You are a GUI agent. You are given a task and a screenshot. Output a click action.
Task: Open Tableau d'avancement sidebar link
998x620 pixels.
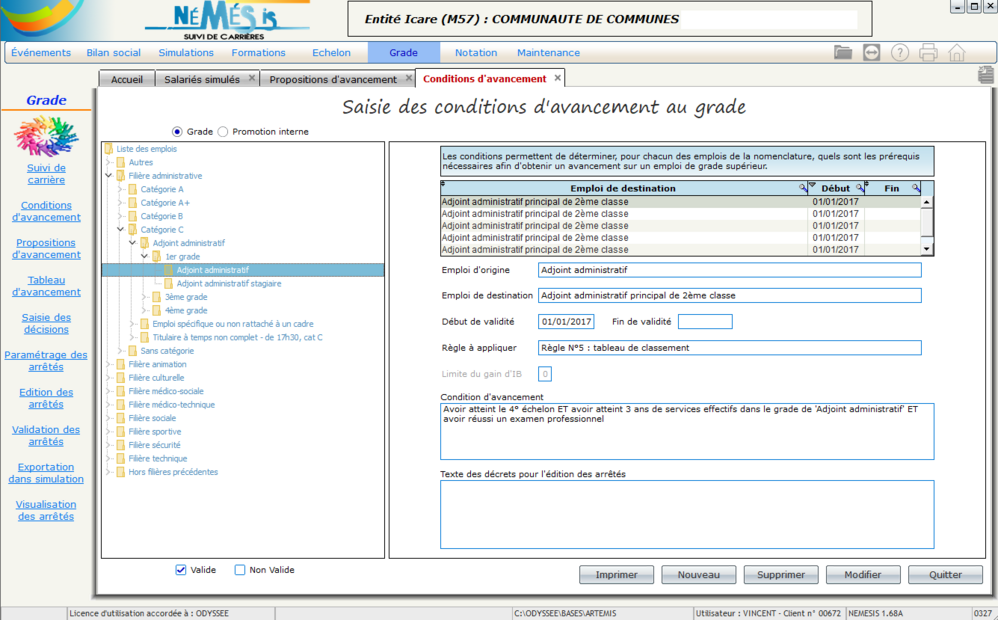click(46, 286)
